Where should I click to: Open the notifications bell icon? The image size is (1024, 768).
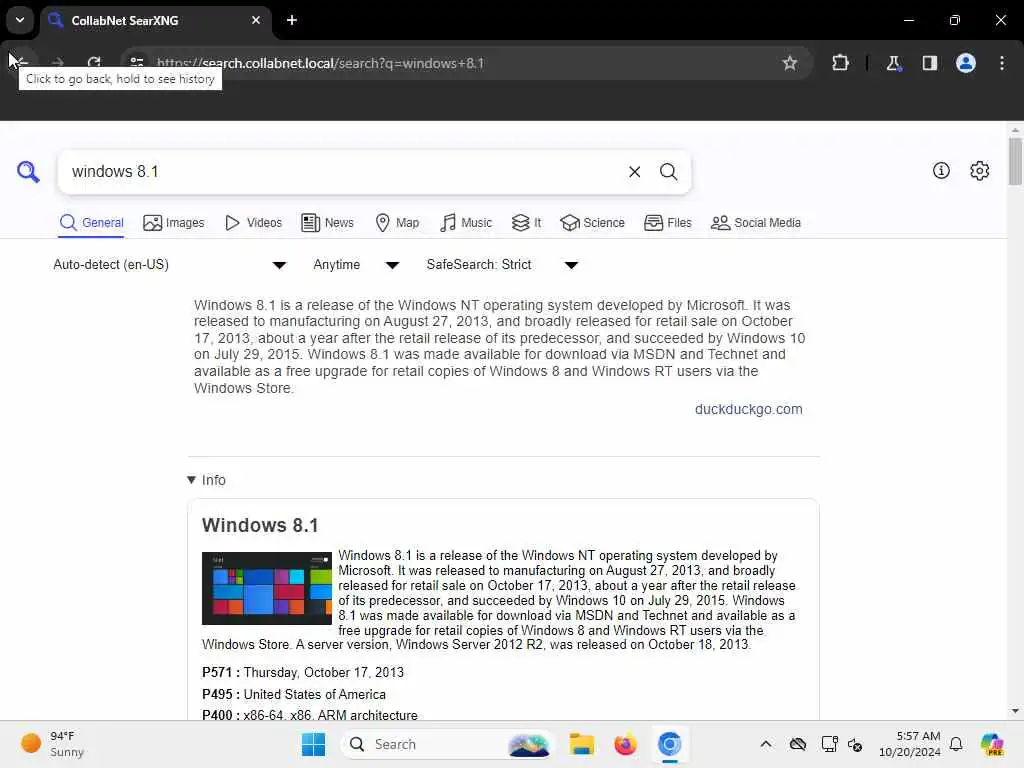pyautogui.click(x=955, y=744)
